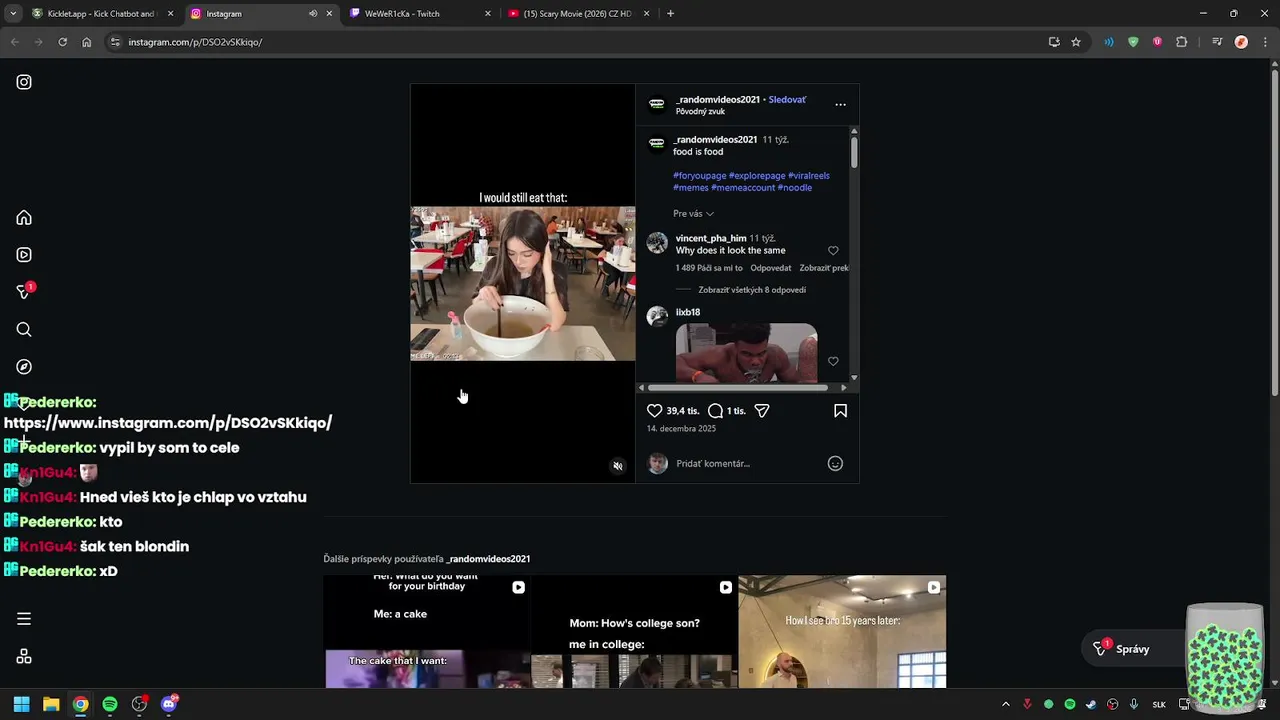Open 'How I see bro 15 years later' thumbnail
The image size is (1280, 720).
click(x=842, y=632)
